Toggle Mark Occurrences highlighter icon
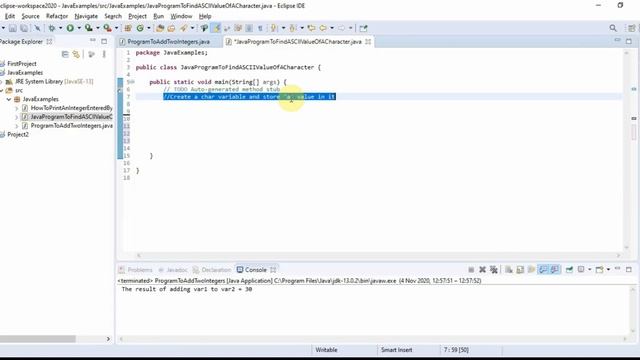Viewport: 640px width, 360px height. pos(216,28)
